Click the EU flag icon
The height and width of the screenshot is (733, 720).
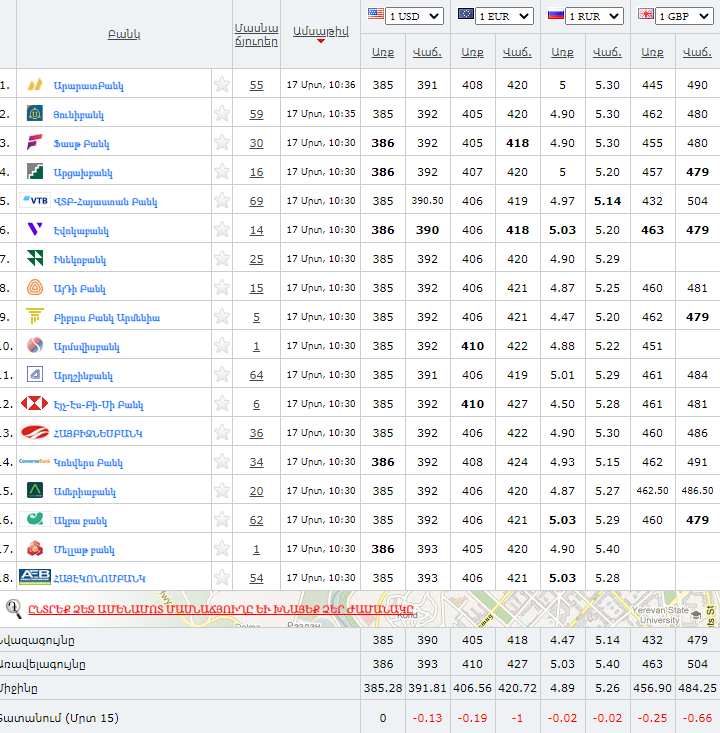pyautogui.click(x=466, y=14)
